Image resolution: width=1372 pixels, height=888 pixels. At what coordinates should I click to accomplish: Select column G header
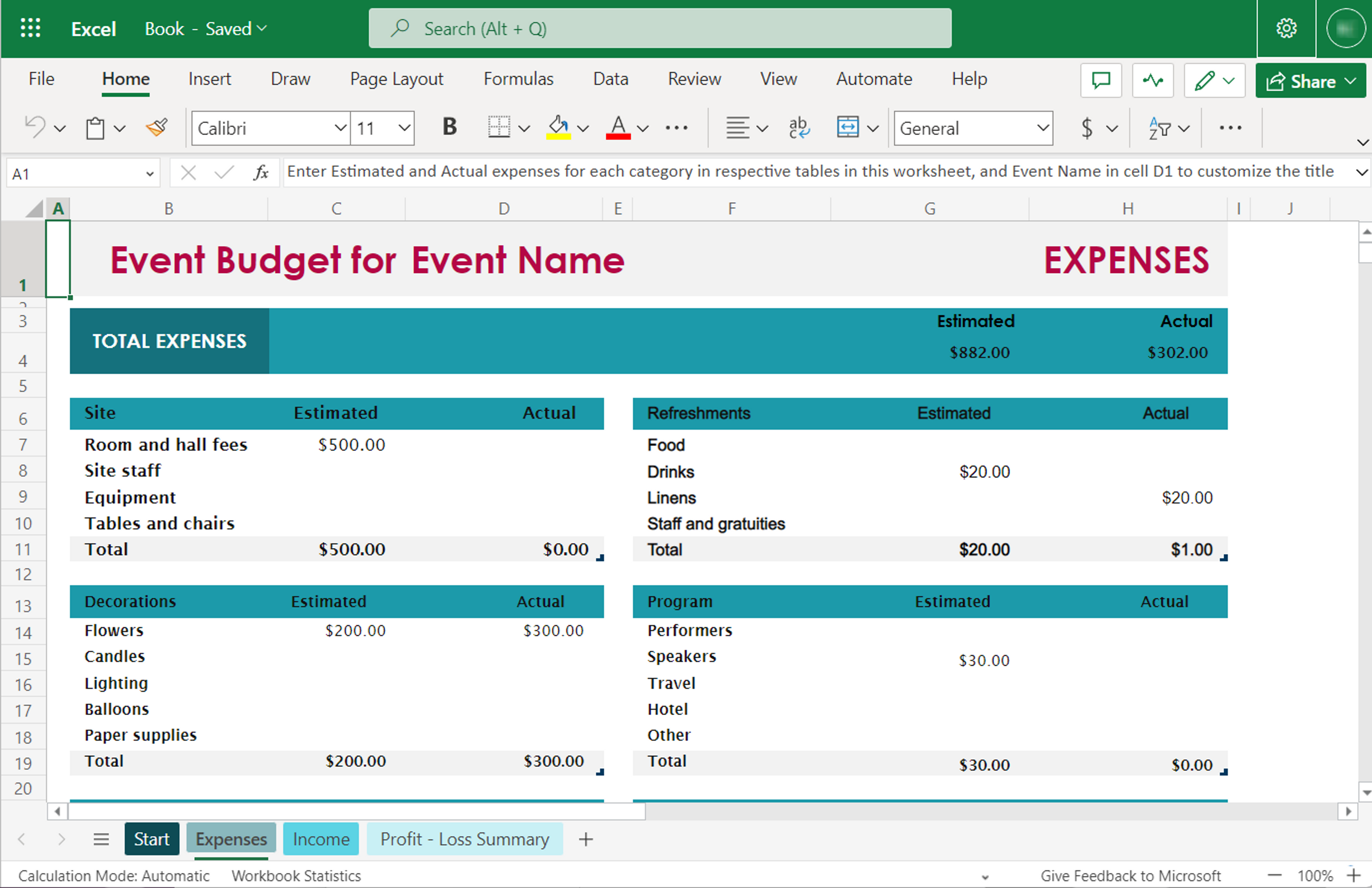[x=930, y=209]
